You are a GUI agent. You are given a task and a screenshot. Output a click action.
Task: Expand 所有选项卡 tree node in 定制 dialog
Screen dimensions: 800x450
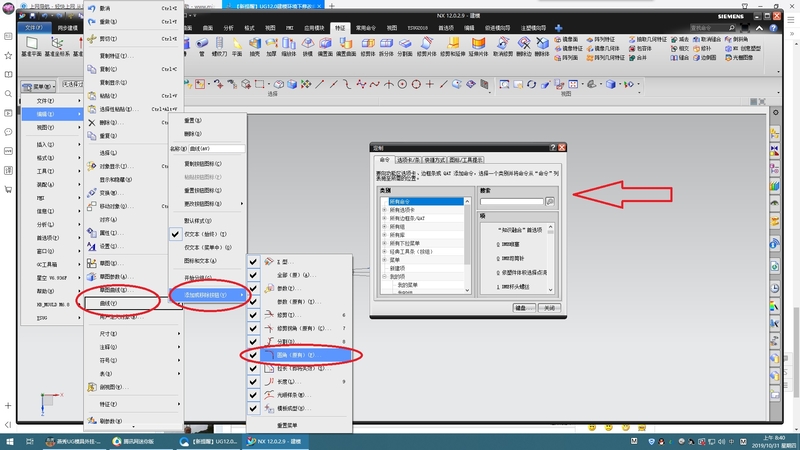point(385,210)
